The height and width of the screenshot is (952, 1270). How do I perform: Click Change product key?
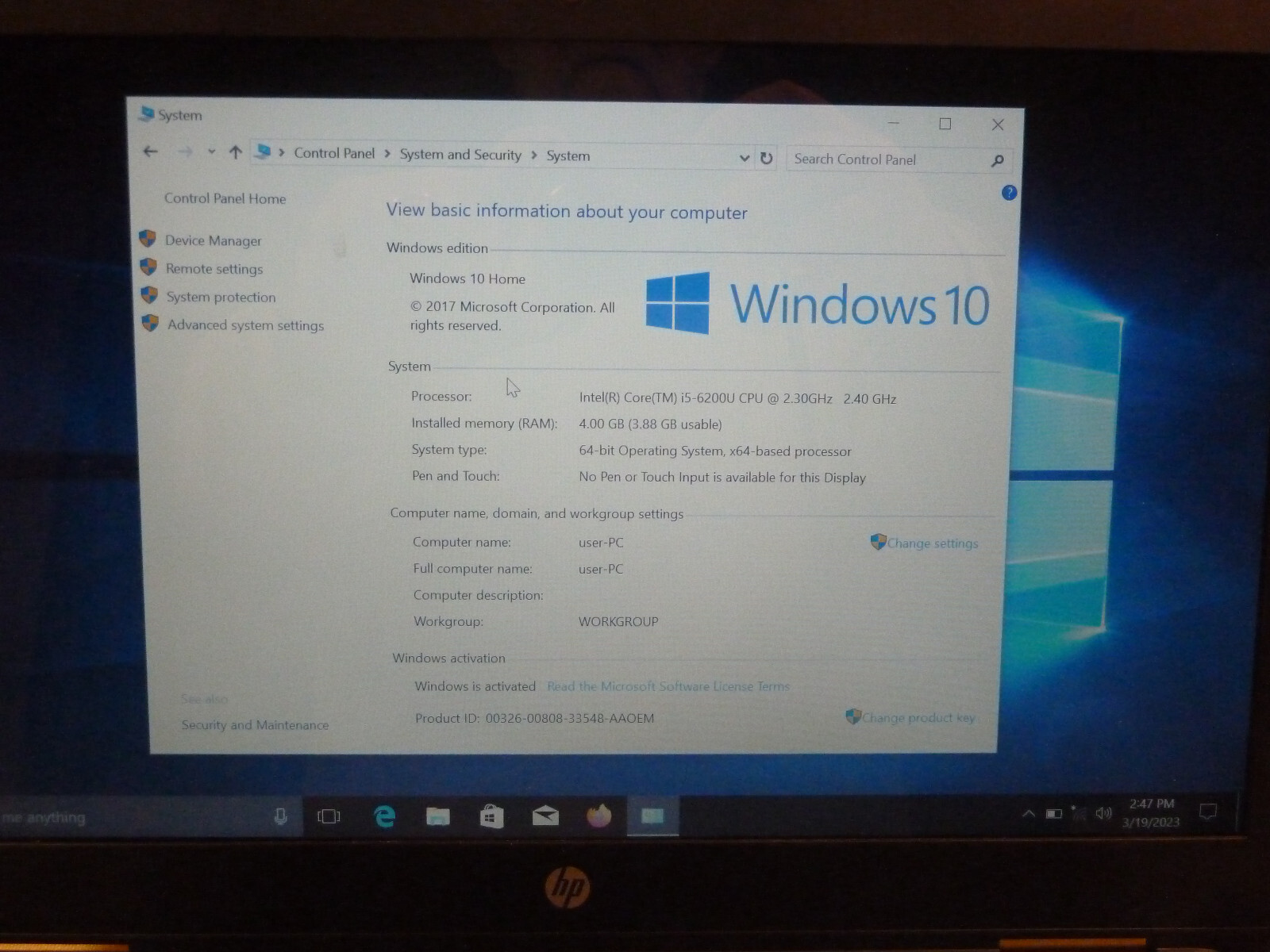(918, 717)
